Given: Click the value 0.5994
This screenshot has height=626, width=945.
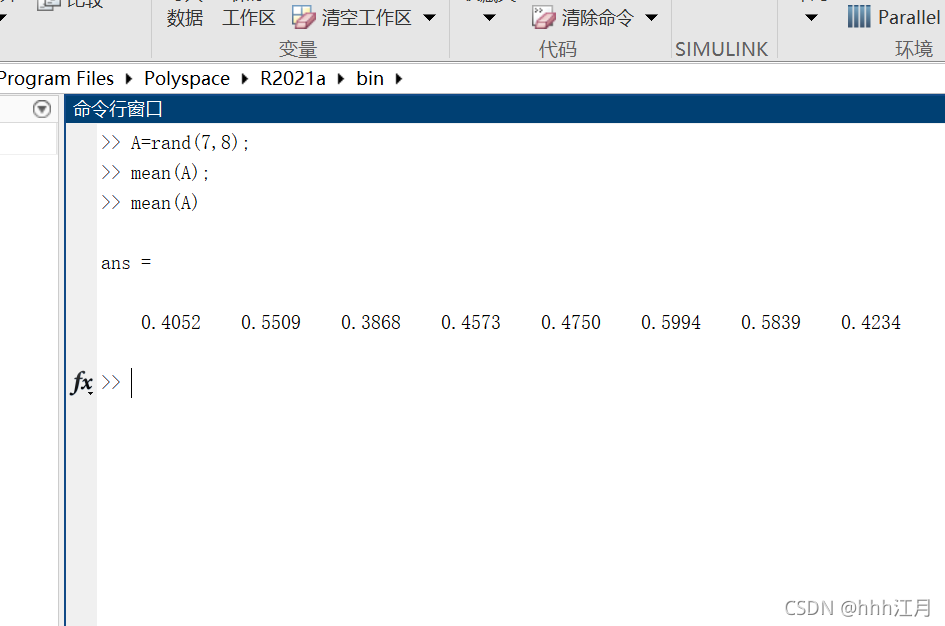Looking at the screenshot, I should (671, 322).
